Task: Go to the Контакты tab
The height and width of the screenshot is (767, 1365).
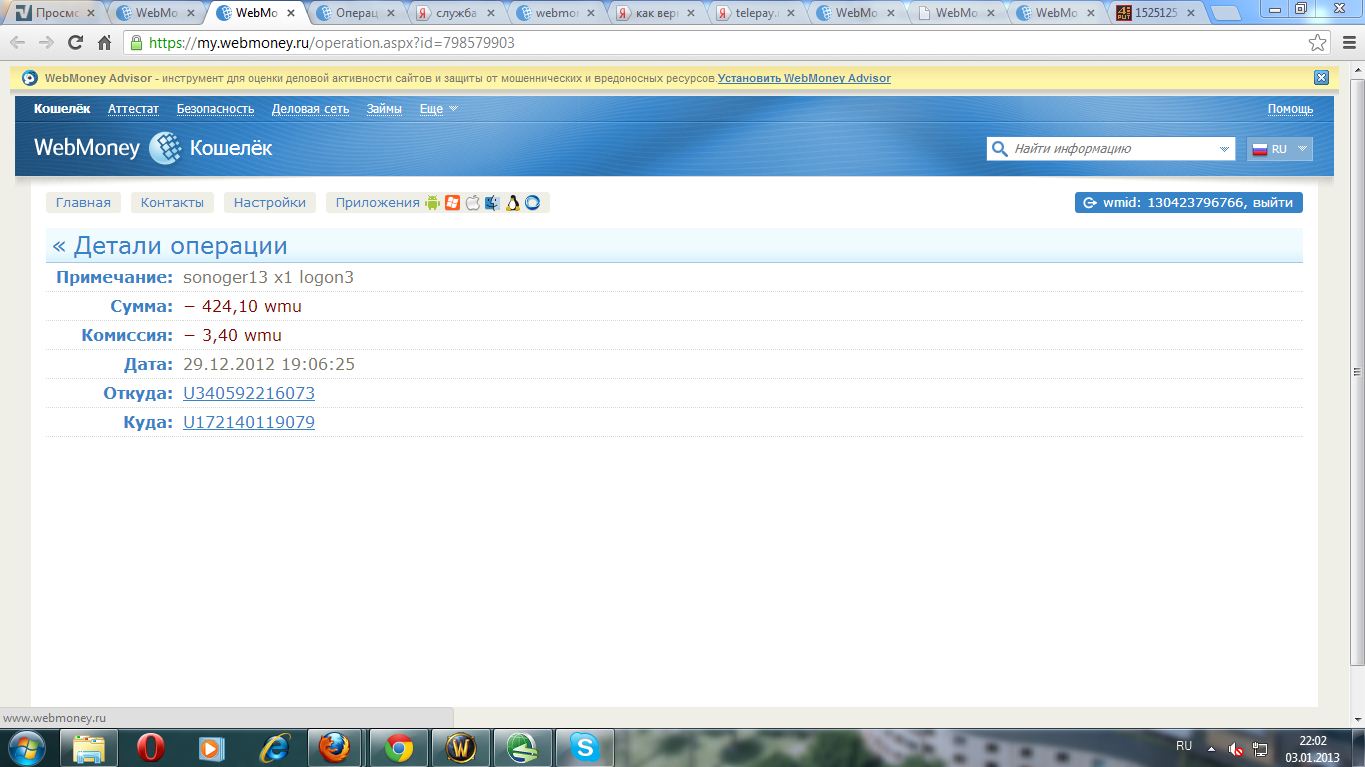Action: tap(172, 203)
